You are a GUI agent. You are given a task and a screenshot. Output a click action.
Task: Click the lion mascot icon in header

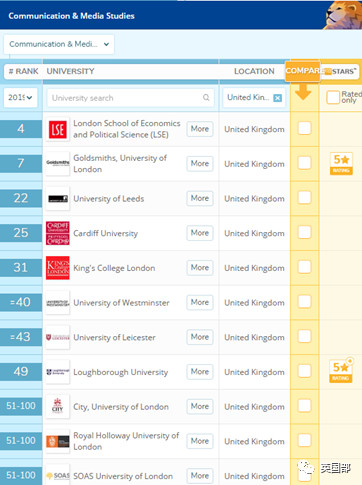point(343,15)
